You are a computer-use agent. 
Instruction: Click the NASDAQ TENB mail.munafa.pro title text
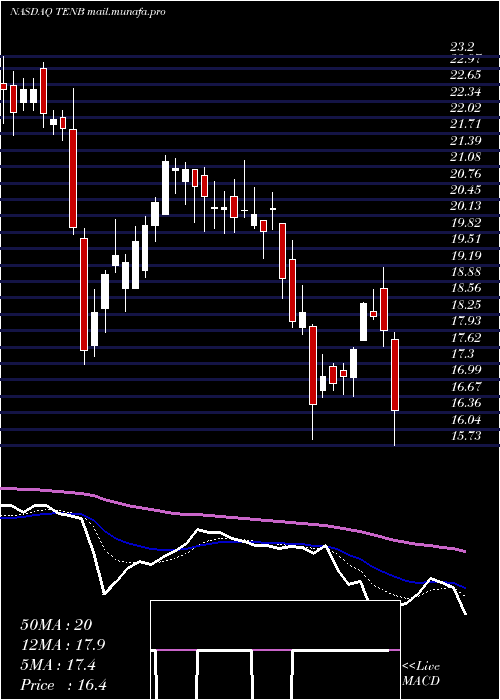88,12
